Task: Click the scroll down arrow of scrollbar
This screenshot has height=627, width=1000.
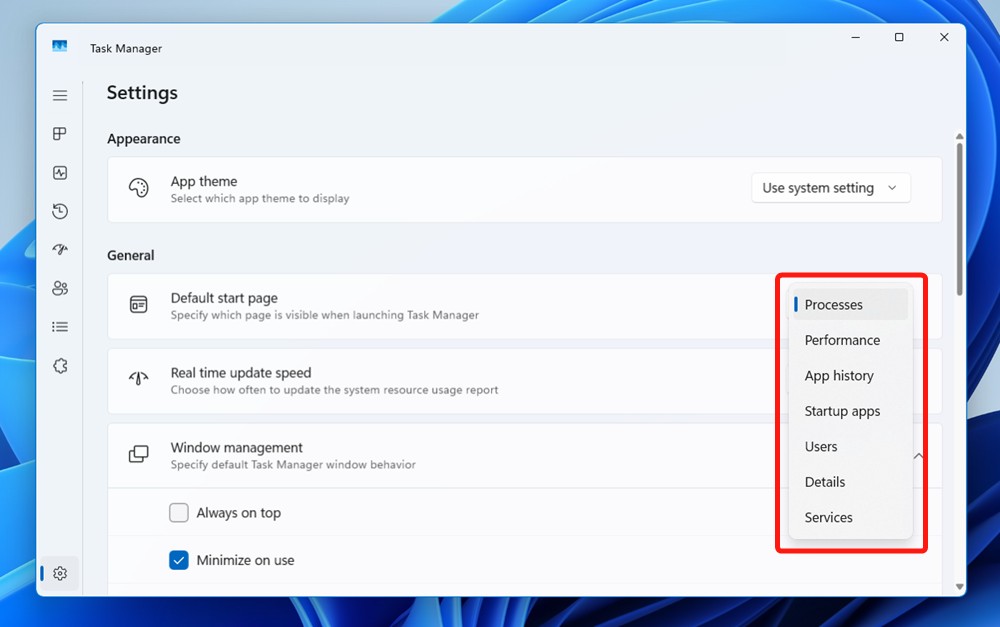Action: (960, 587)
